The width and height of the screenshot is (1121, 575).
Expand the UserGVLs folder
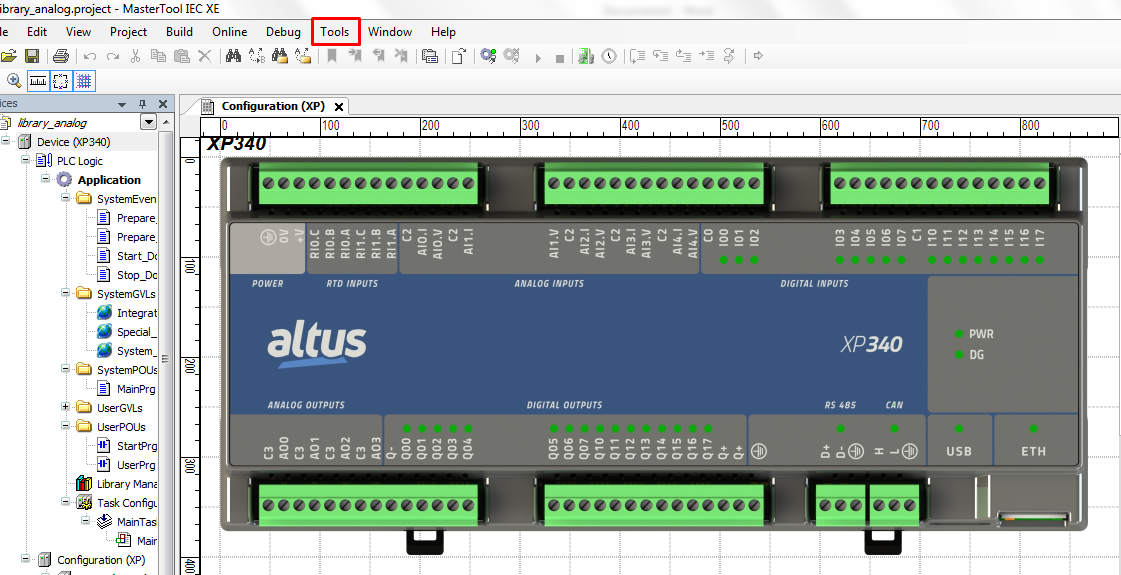pyautogui.click(x=65, y=407)
